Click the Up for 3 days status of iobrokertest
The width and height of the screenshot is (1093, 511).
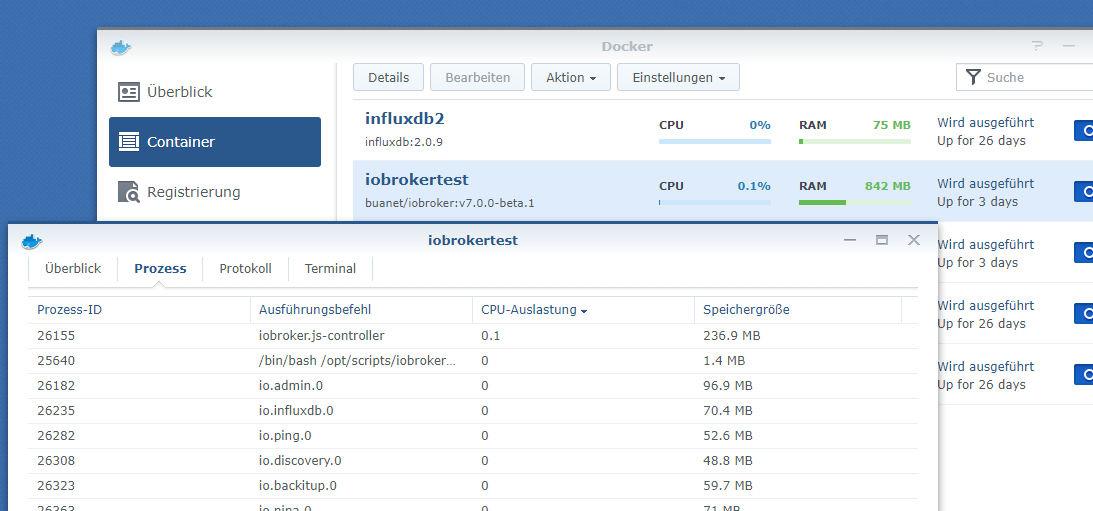(977, 202)
